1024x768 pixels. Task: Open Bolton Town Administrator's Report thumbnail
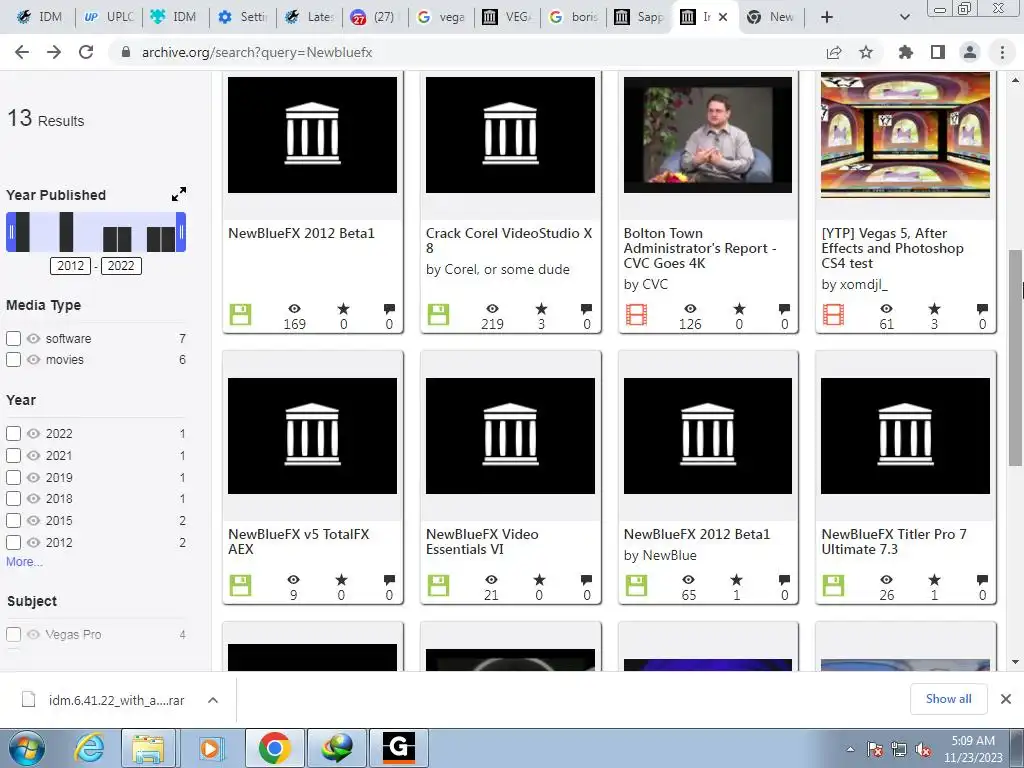[707, 135]
